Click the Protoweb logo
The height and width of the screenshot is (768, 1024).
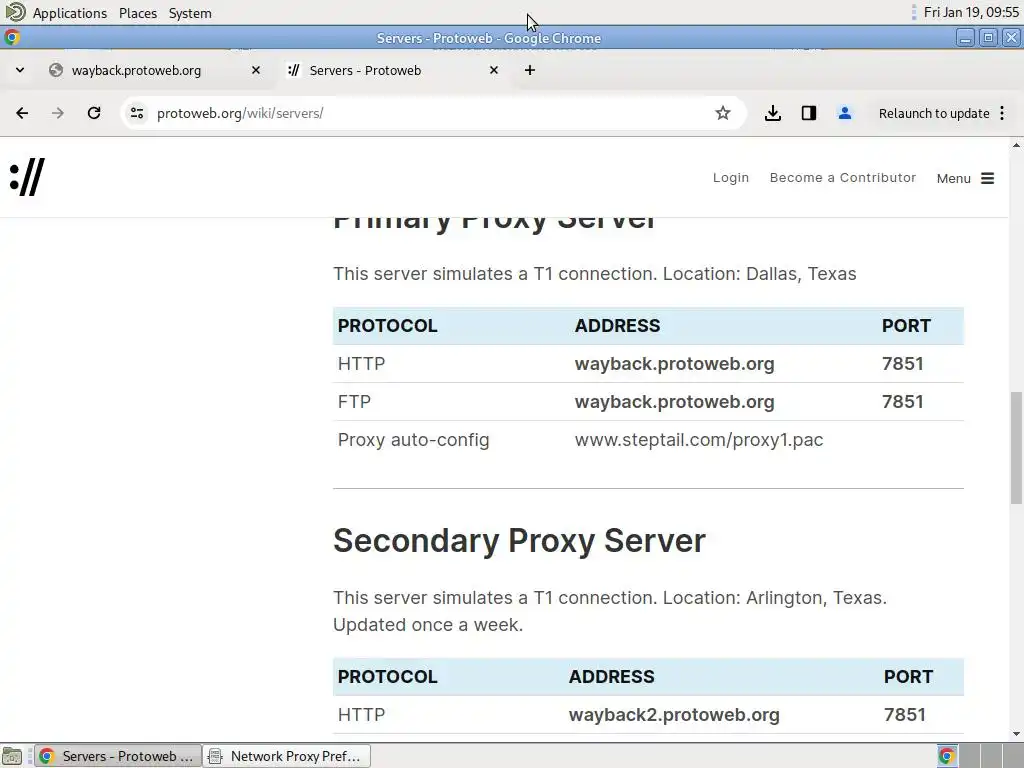click(27, 177)
